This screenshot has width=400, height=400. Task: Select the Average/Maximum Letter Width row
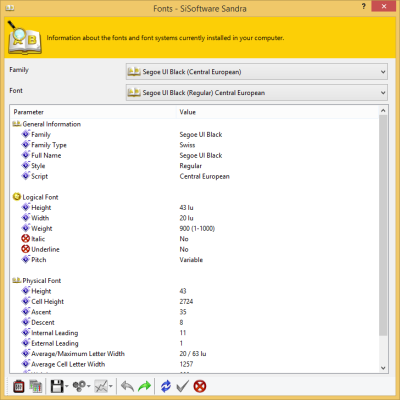click(x=195, y=354)
